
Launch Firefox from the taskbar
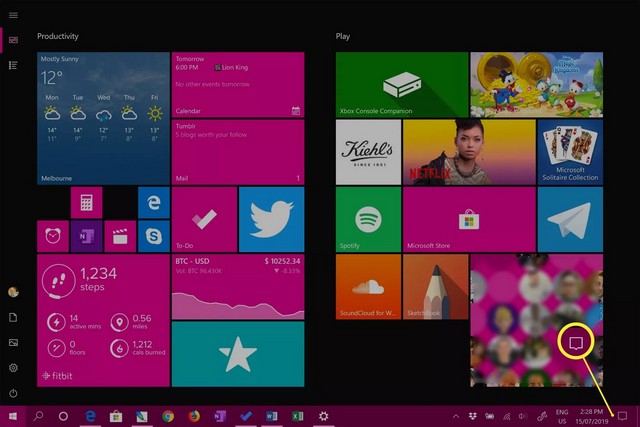tap(194, 416)
